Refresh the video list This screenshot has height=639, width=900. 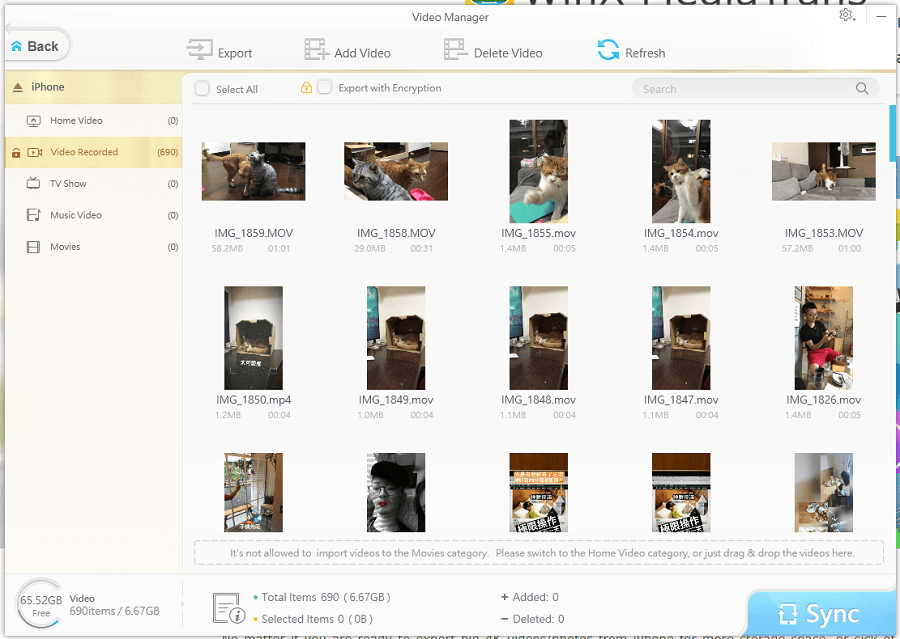[608, 50]
